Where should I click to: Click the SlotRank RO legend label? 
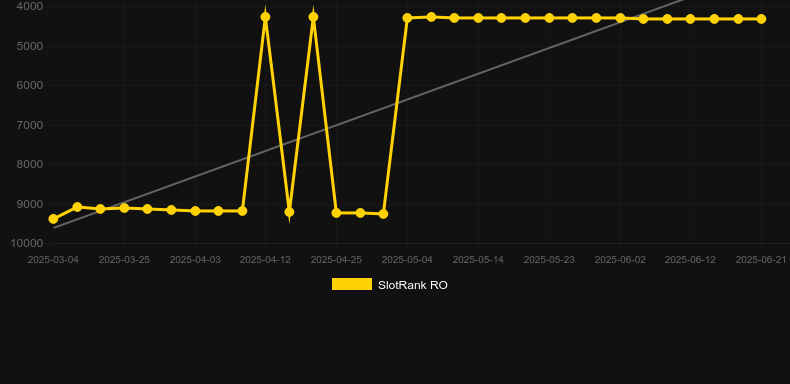coord(413,285)
